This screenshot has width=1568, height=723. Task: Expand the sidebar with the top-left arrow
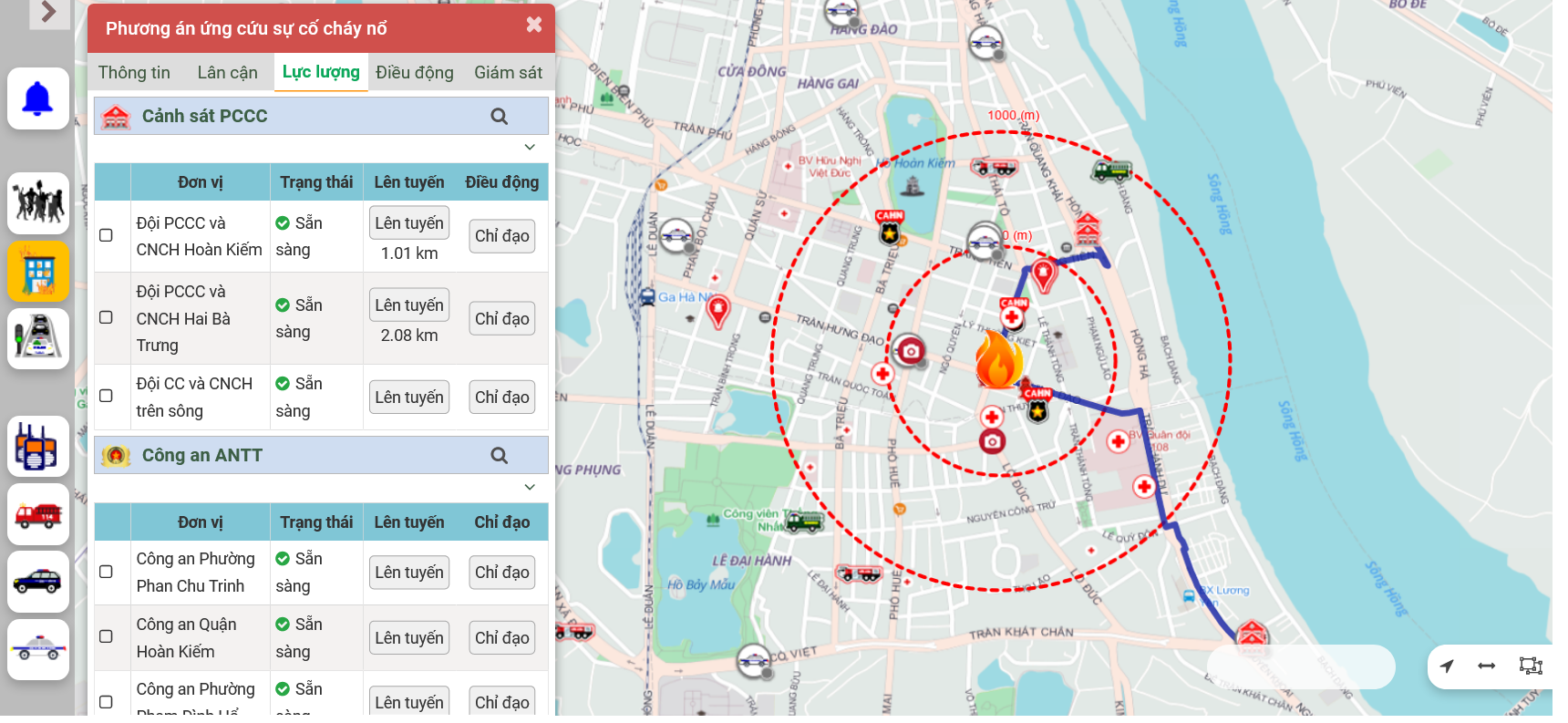click(49, 13)
